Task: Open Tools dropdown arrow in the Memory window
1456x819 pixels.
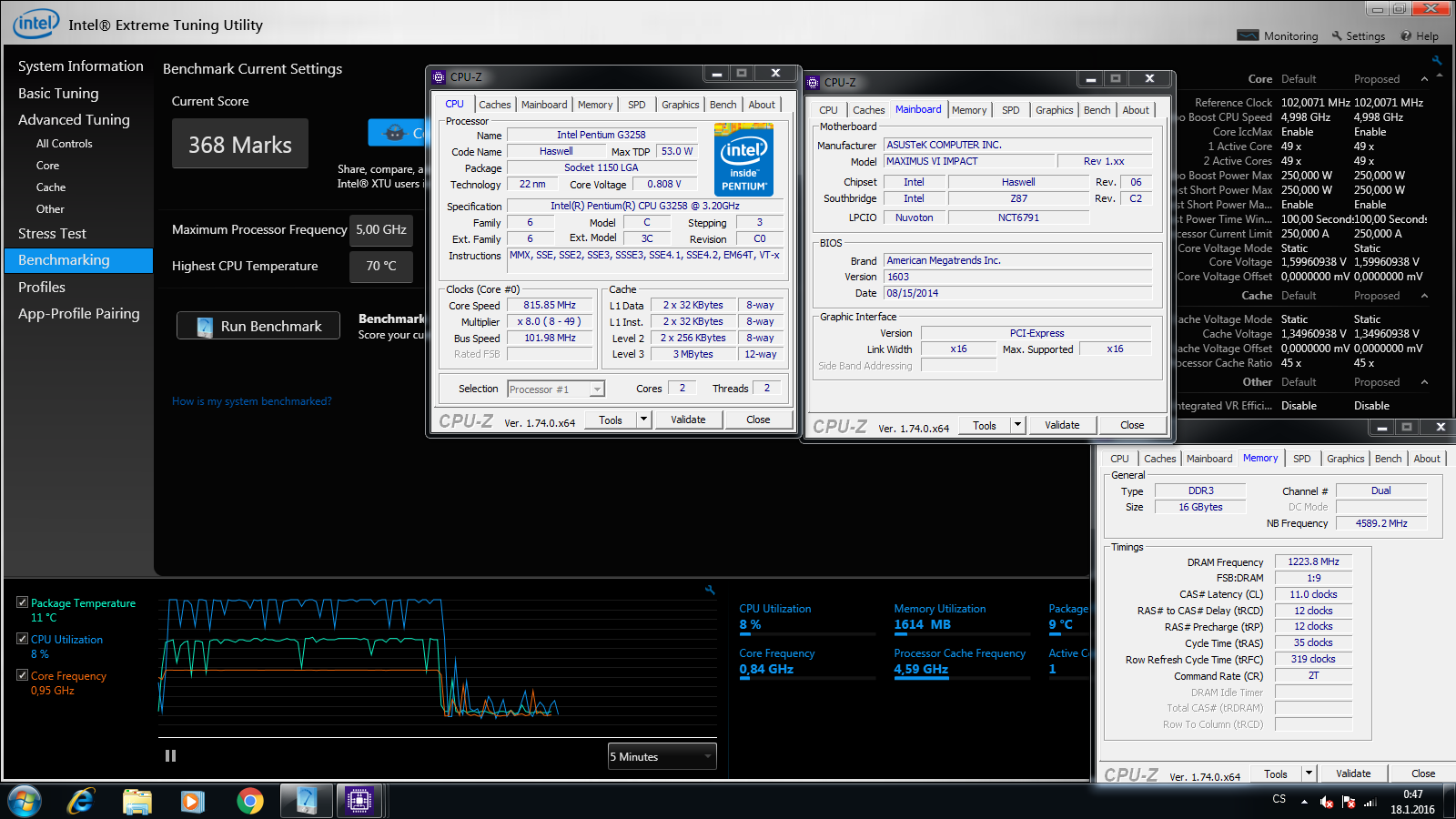Action: (1309, 773)
